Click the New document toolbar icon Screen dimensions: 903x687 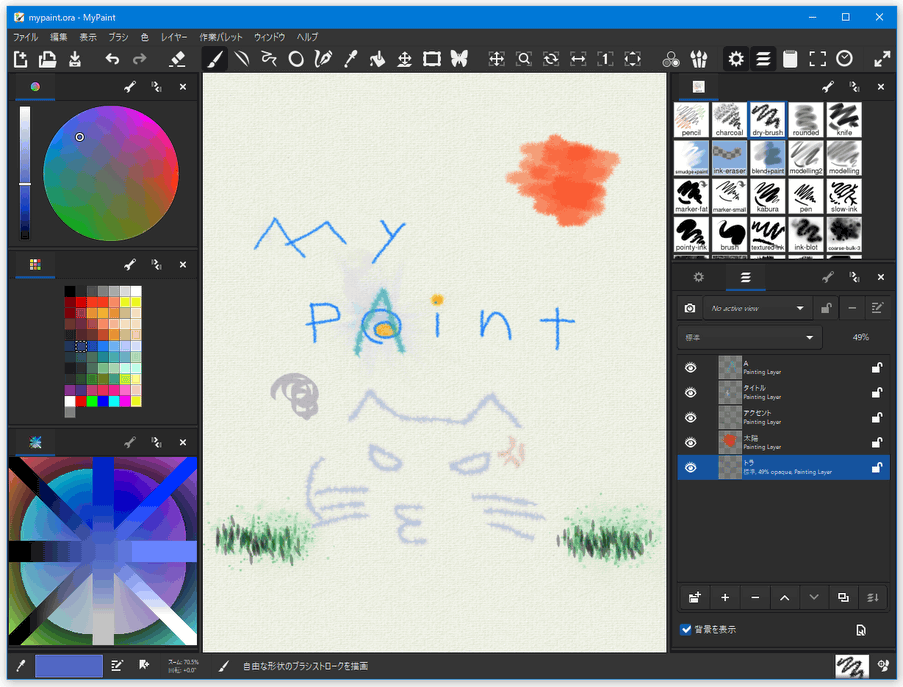[x=20, y=59]
